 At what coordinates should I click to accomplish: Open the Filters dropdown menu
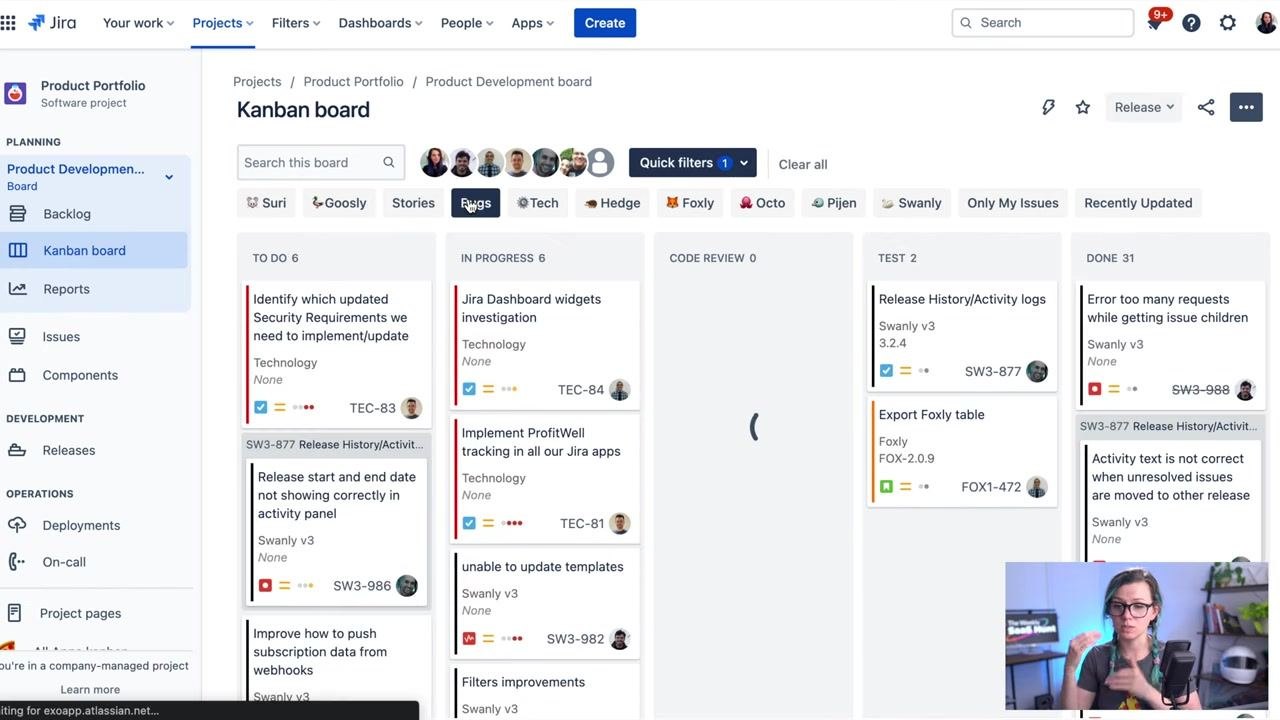[x=296, y=23]
